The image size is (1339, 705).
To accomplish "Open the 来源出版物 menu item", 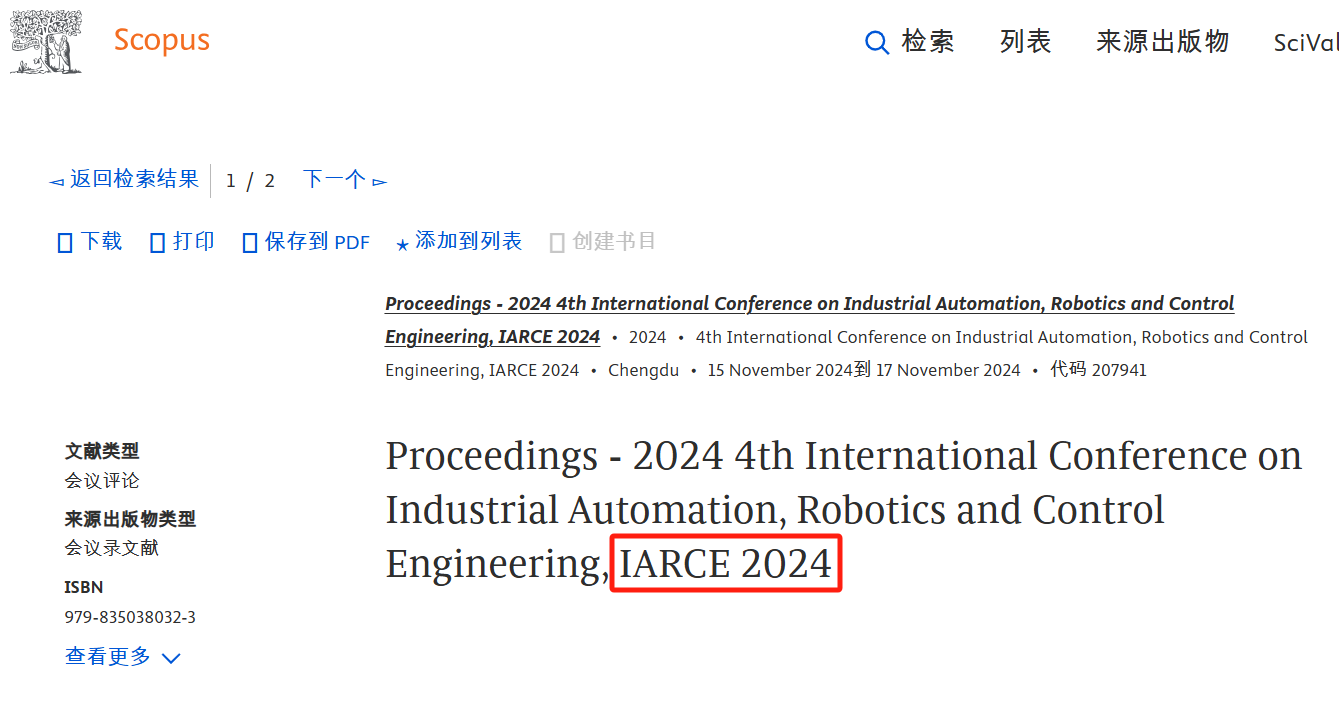I will click(1162, 42).
